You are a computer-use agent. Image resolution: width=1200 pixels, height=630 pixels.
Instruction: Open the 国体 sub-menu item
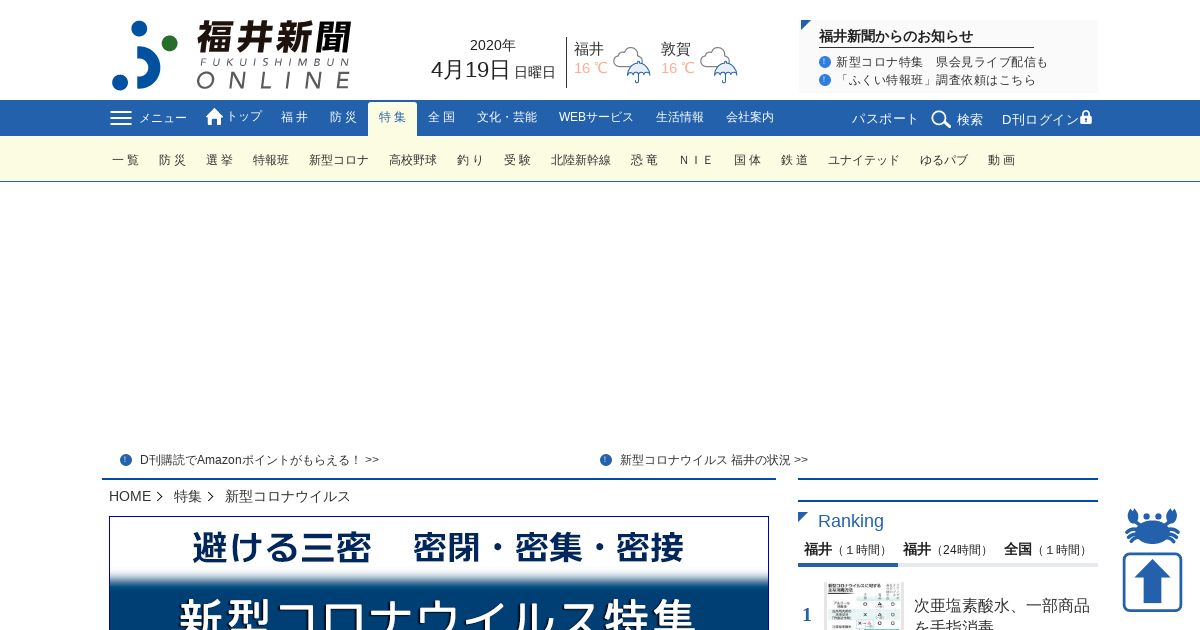pyautogui.click(x=748, y=160)
